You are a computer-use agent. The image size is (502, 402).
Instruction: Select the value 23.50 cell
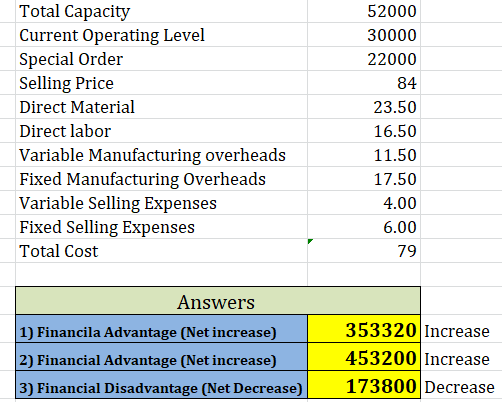(x=364, y=107)
